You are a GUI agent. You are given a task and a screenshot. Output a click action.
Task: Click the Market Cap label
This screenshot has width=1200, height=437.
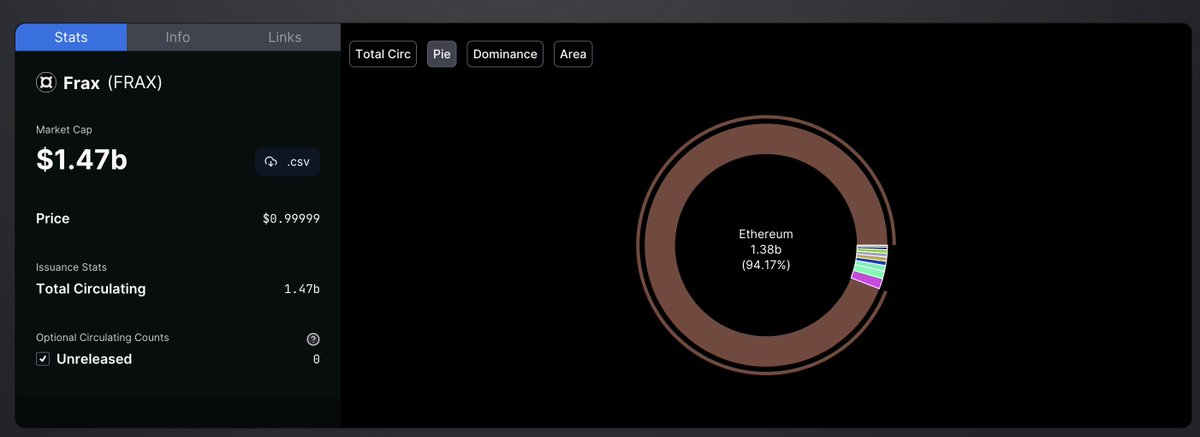[x=64, y=130]
